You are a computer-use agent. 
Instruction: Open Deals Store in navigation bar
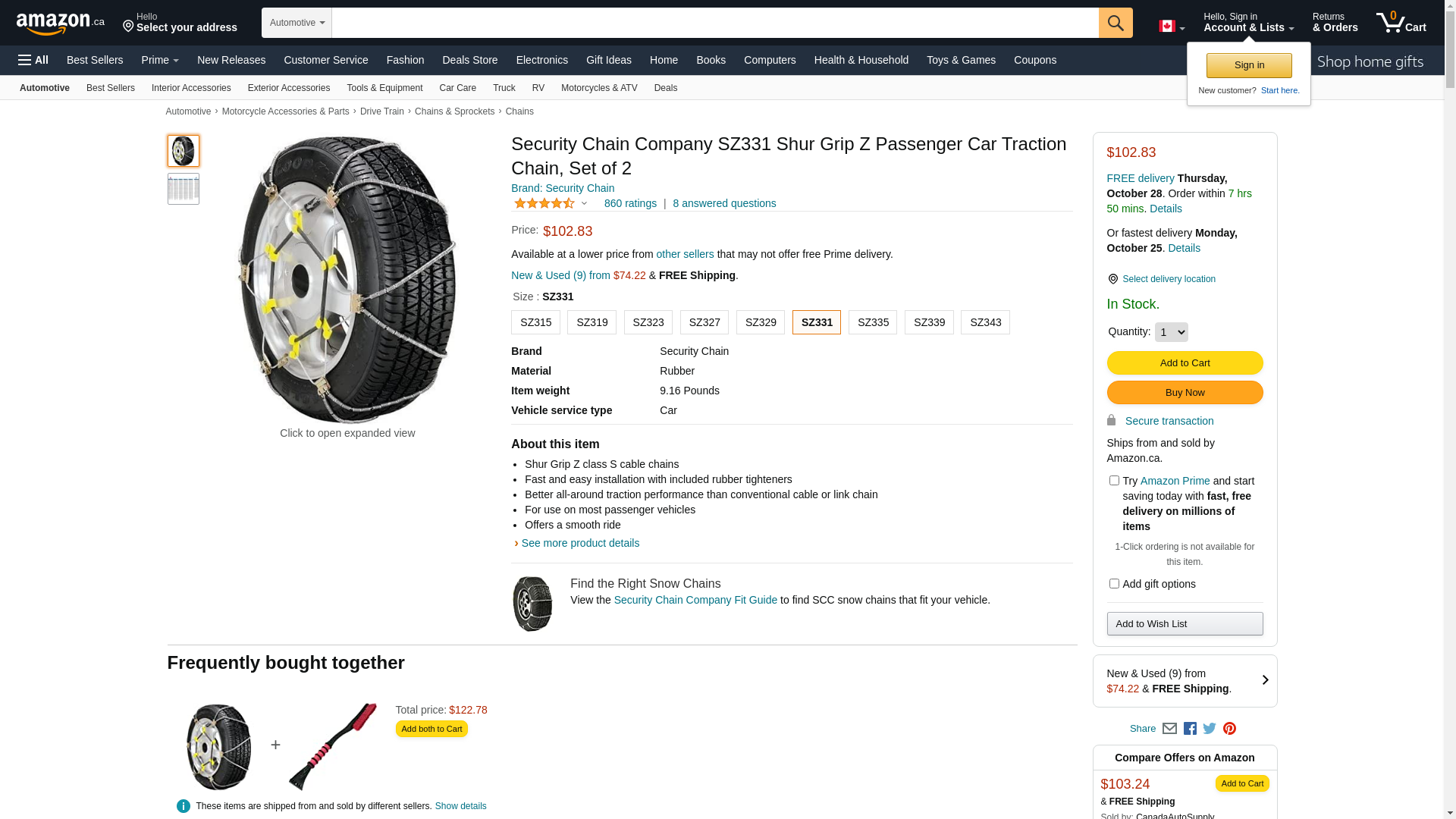(x=469, y=60)
